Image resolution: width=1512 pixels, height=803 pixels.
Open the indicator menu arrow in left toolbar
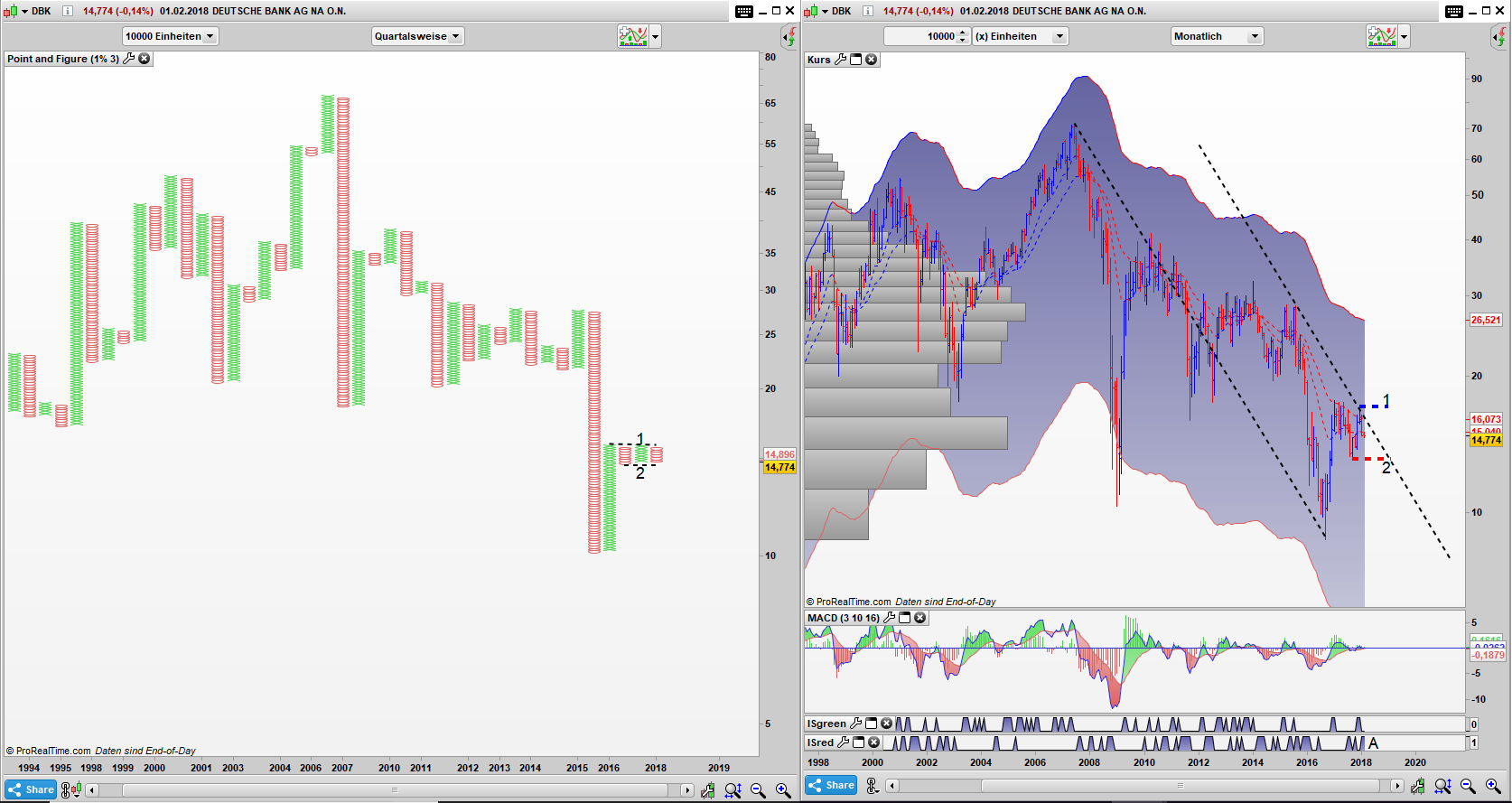(656, 36)
